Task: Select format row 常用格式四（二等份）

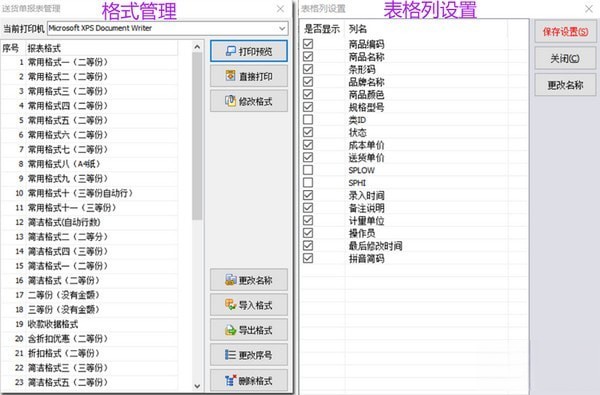Action: pos(90,106)
